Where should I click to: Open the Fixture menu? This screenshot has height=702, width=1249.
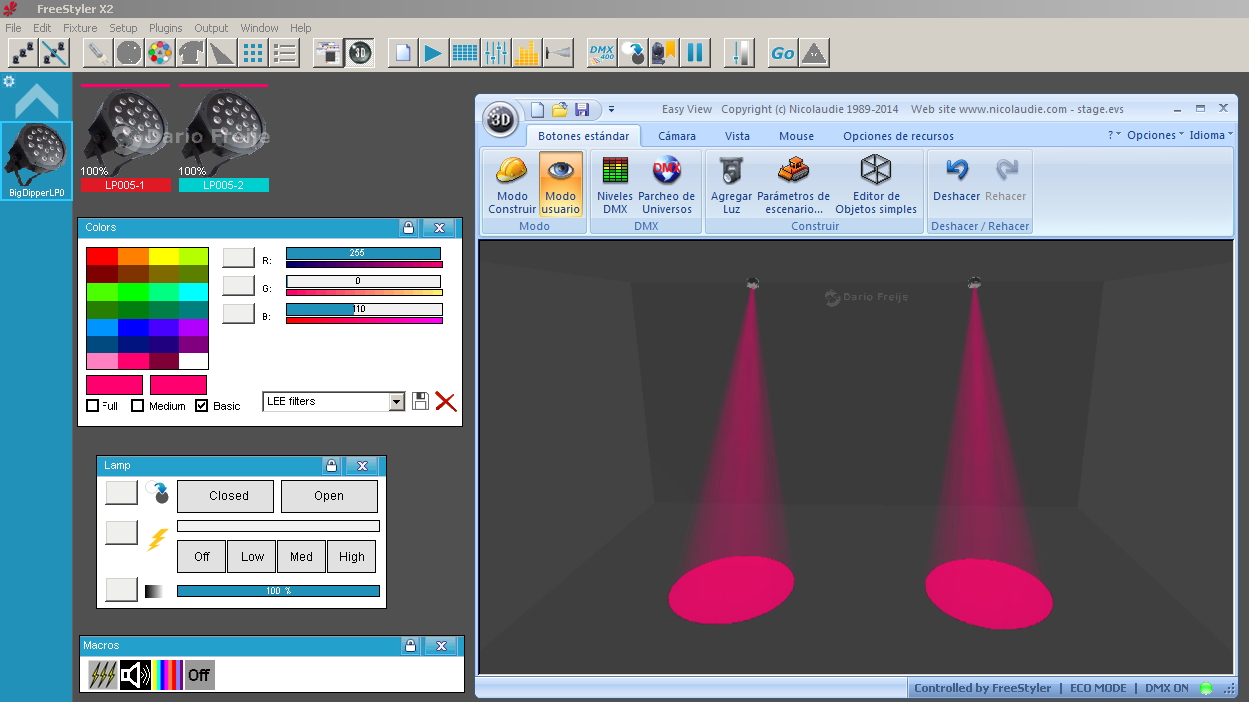pyautogui.click(x=80, y=28)
